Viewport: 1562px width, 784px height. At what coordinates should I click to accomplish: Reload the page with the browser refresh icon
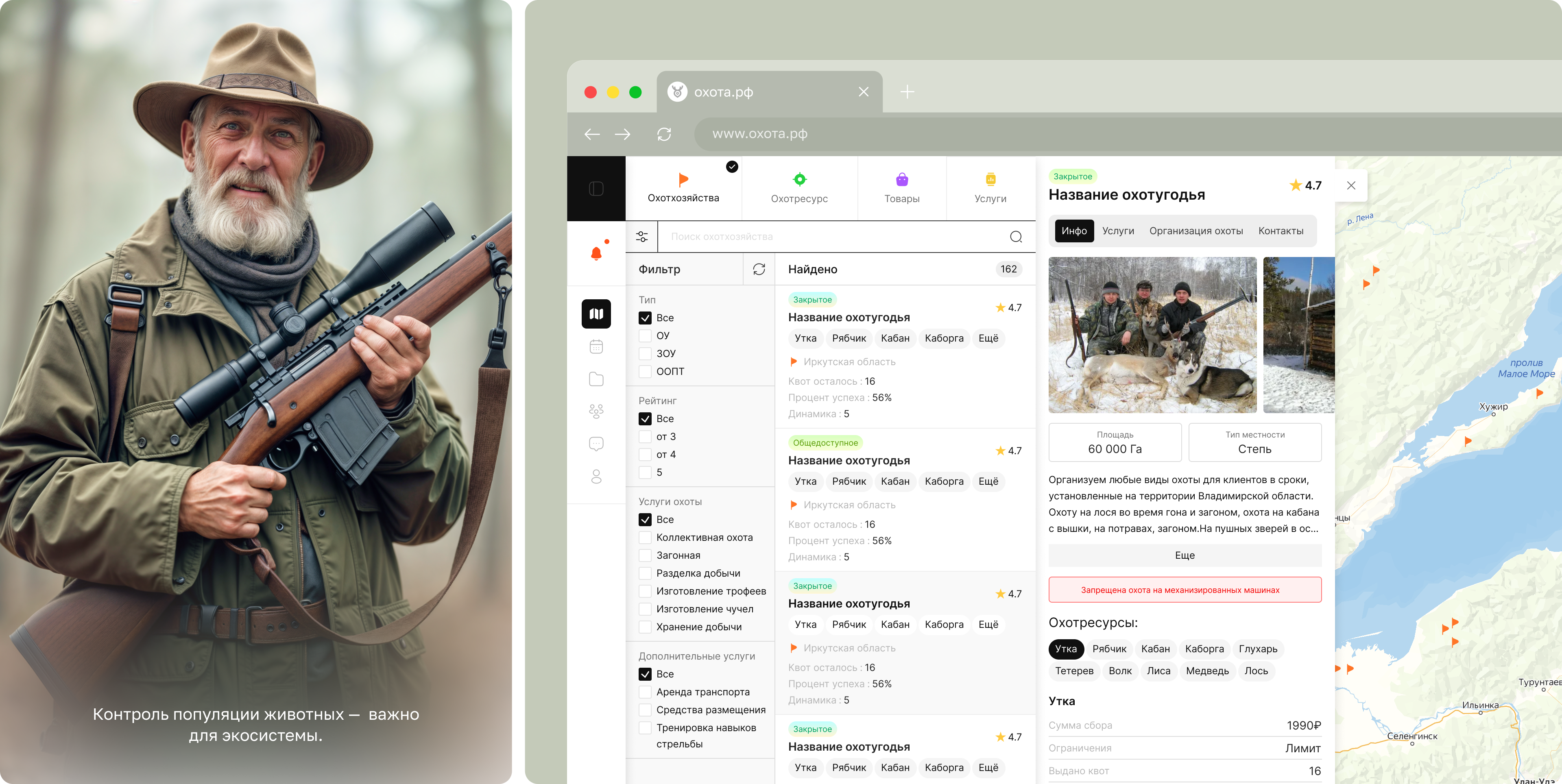click(x=664, y=134)
